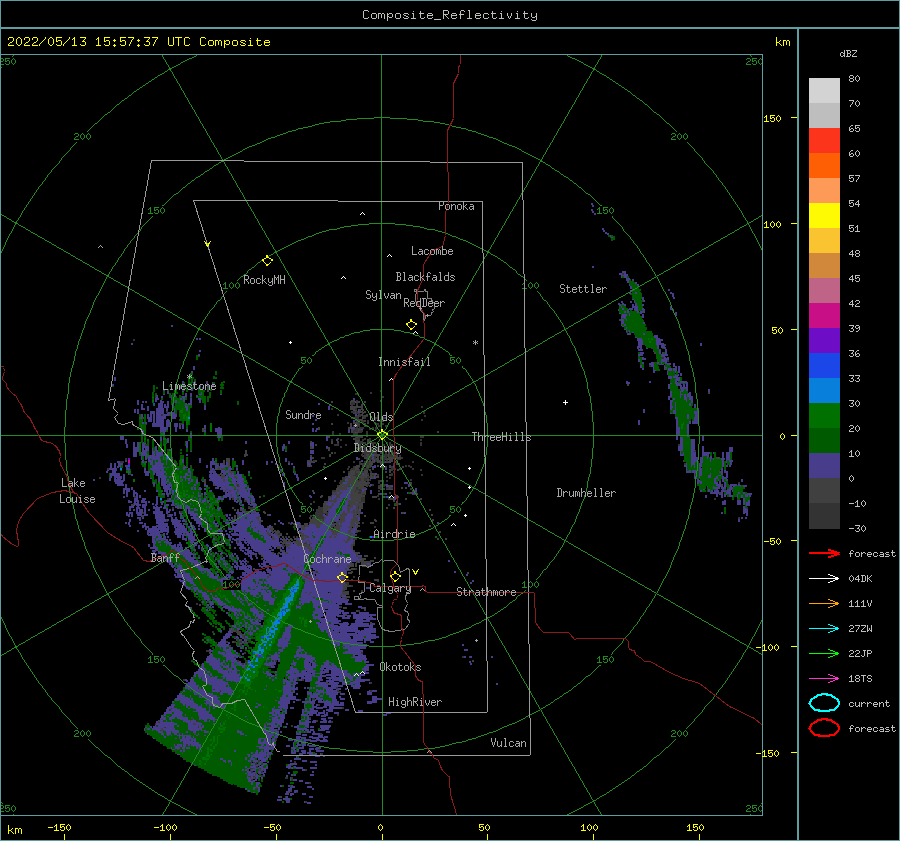The width and height of the screenshot is (900, 841).
Task: Click the 18TS legend label
Action: (860, 679)
